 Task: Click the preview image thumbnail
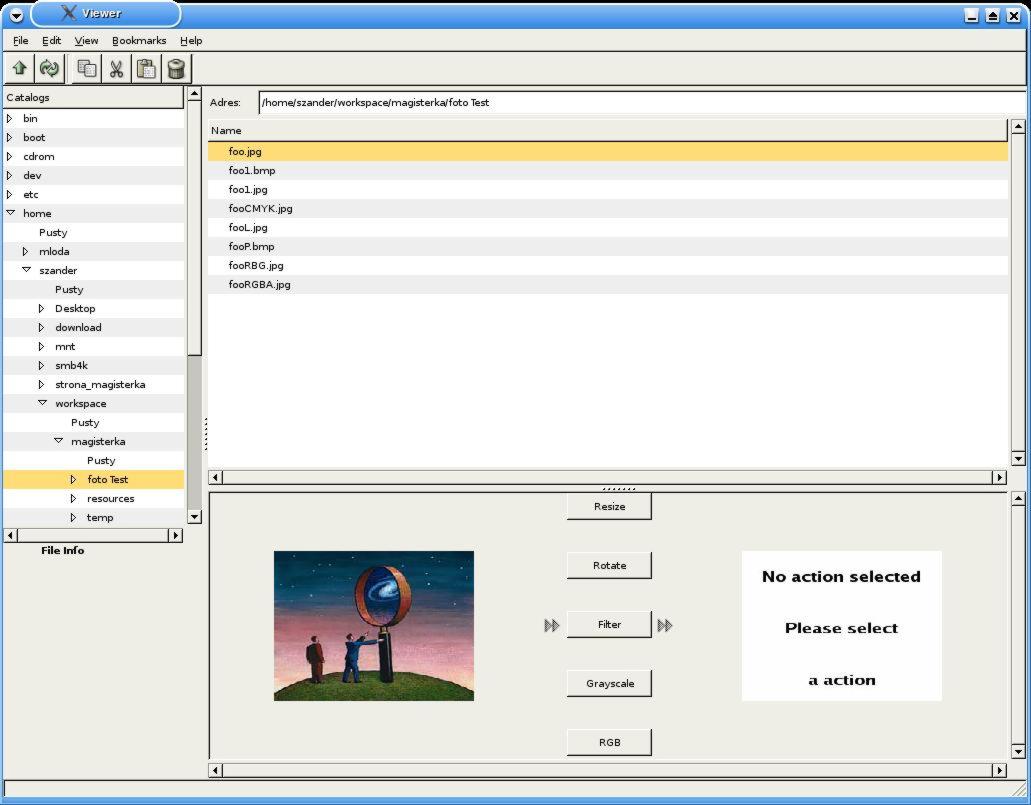coord(373,625)
